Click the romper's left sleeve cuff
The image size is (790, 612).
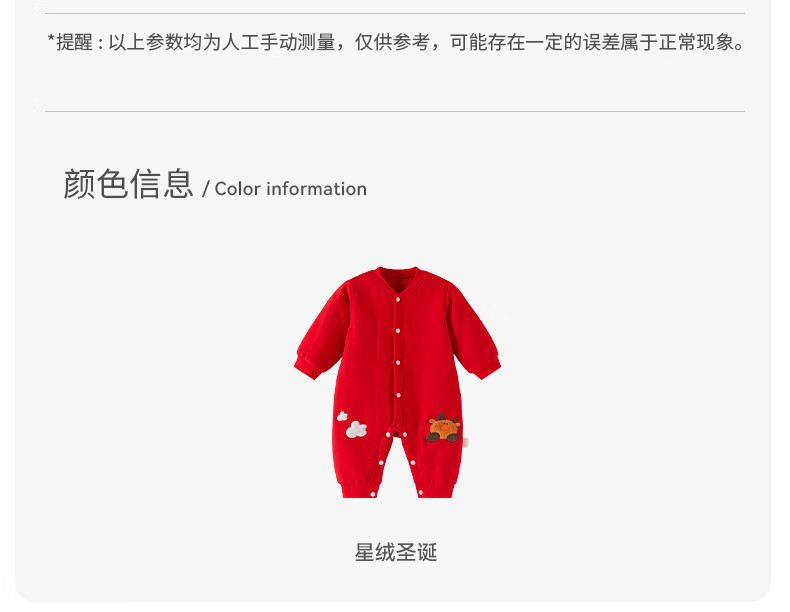pos(308,367)
